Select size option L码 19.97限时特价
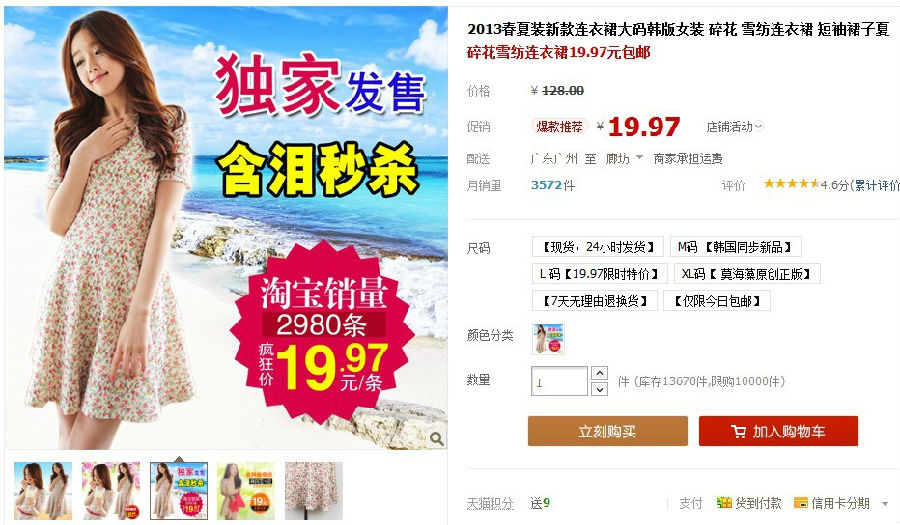The image size is (900, 525). pyautogui.click(x=599, y=274)
